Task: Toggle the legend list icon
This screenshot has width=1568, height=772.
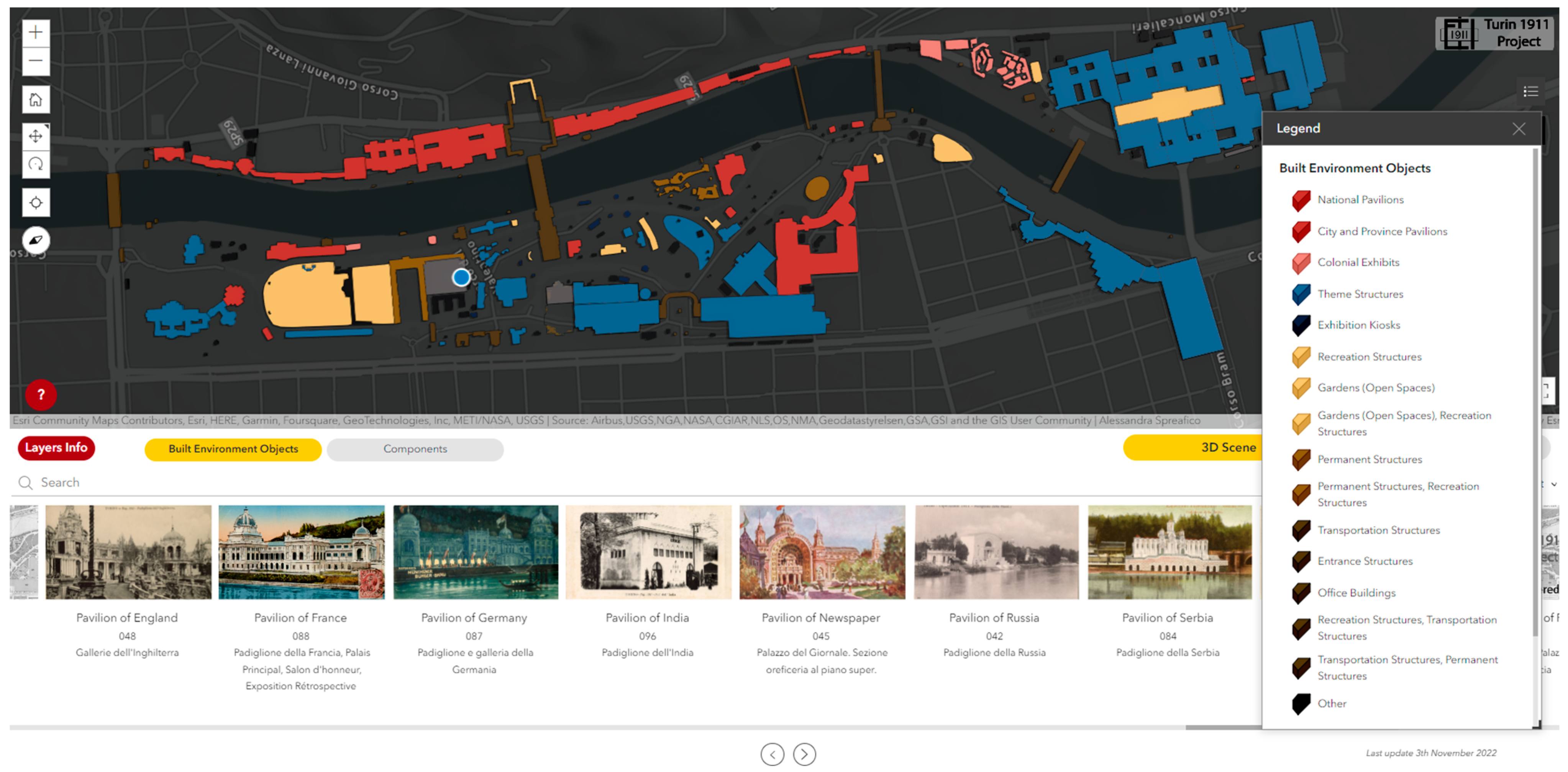Action: [x=1530, y=91]
